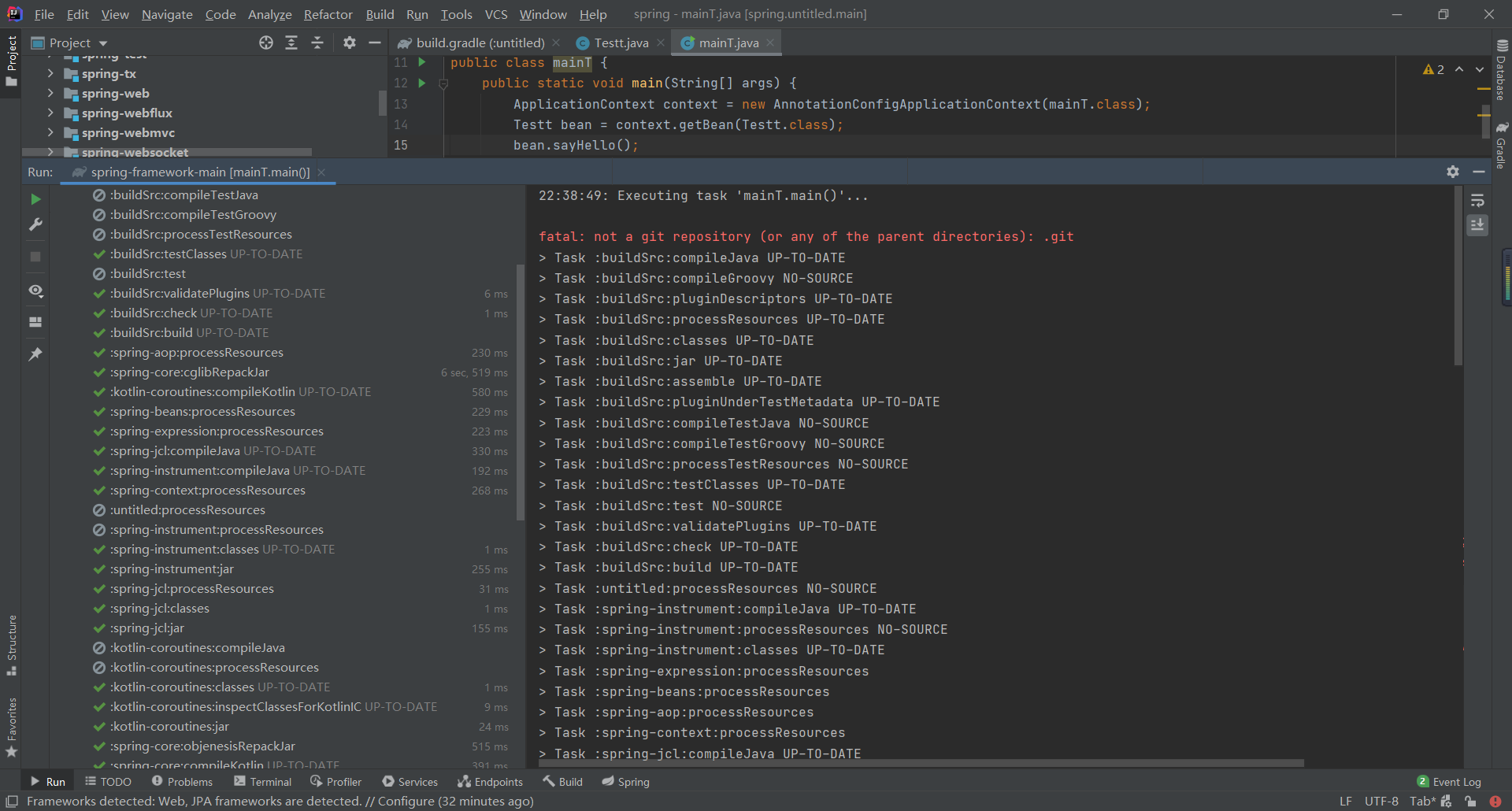
Task: Expand the spring-webflux module
Action: pos(50,113)
